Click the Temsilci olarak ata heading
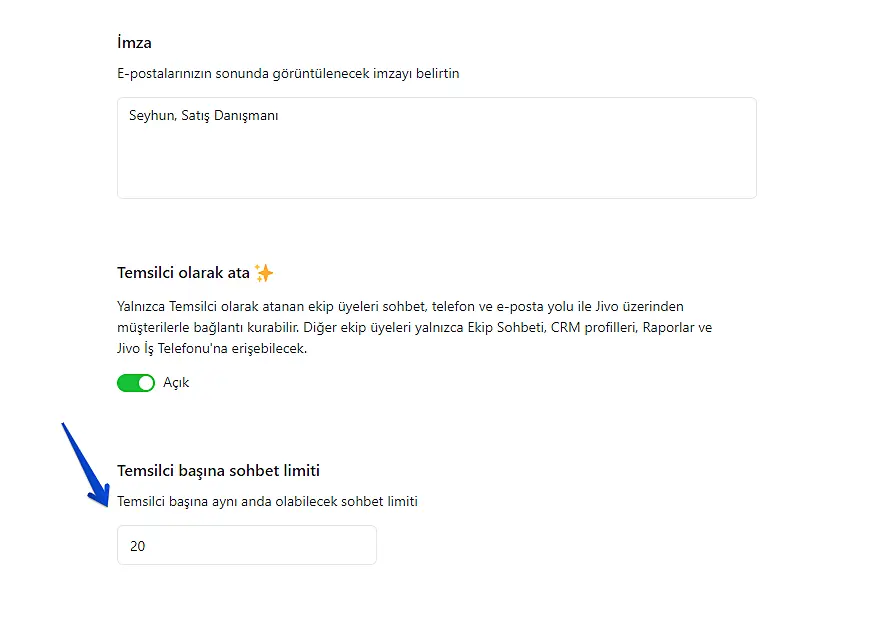The height and width of the screenshot is (623, 877). point(183,273)
